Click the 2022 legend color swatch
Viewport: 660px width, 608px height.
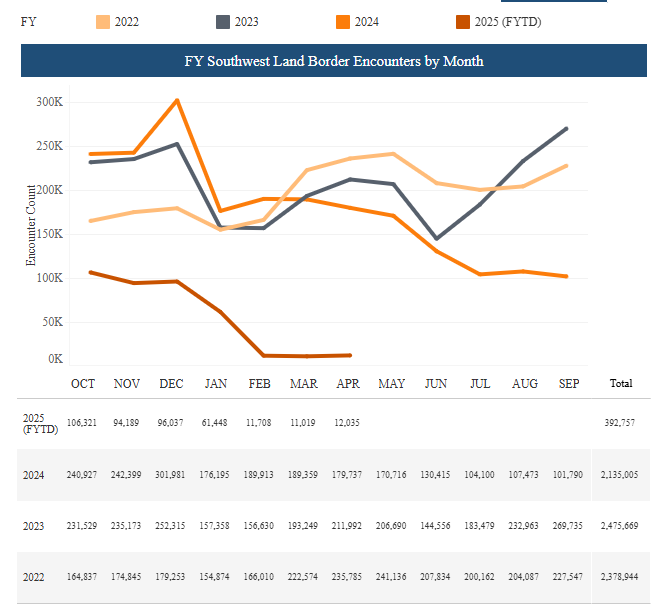(101, 22)
